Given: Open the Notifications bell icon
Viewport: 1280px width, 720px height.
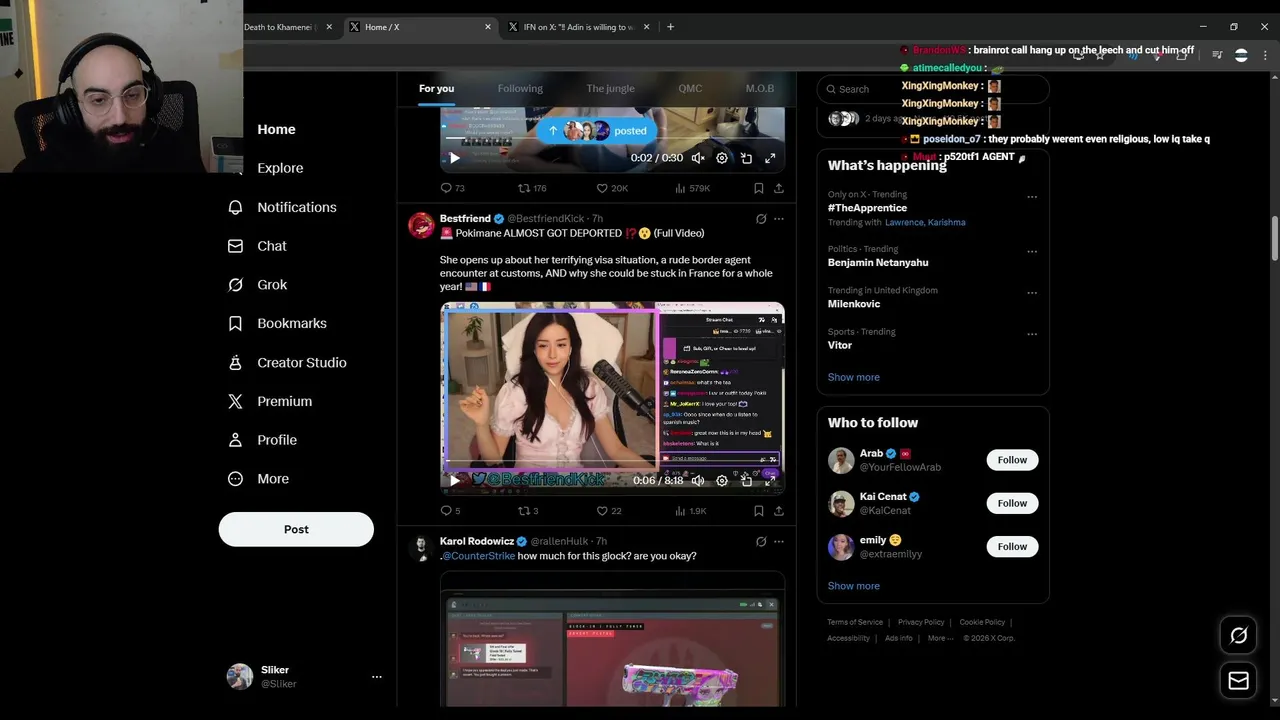Looking at the screenshot, I should click(x=235, y=207).
